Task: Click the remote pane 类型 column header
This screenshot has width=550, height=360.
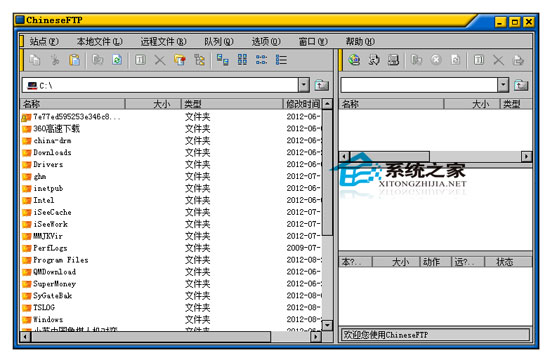Action: coord(516,104)
